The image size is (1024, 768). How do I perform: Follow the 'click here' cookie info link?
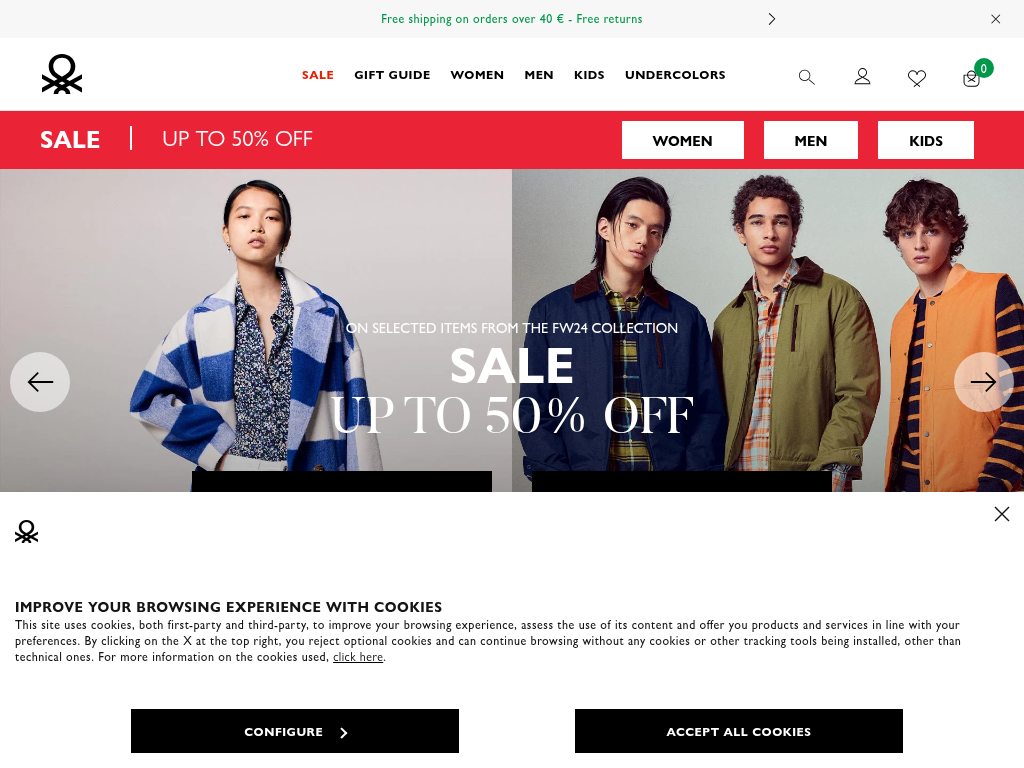358,657
